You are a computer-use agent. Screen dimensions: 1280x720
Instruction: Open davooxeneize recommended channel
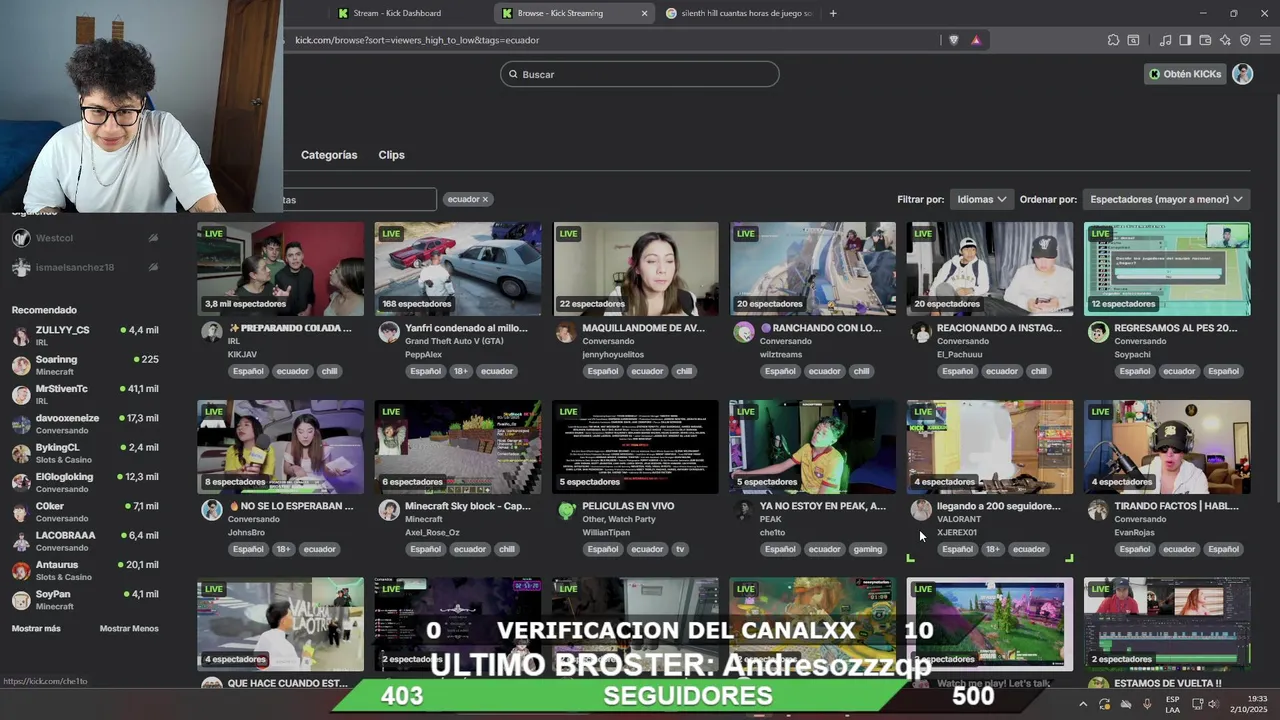pyautogui.click(x=85, y=424)
